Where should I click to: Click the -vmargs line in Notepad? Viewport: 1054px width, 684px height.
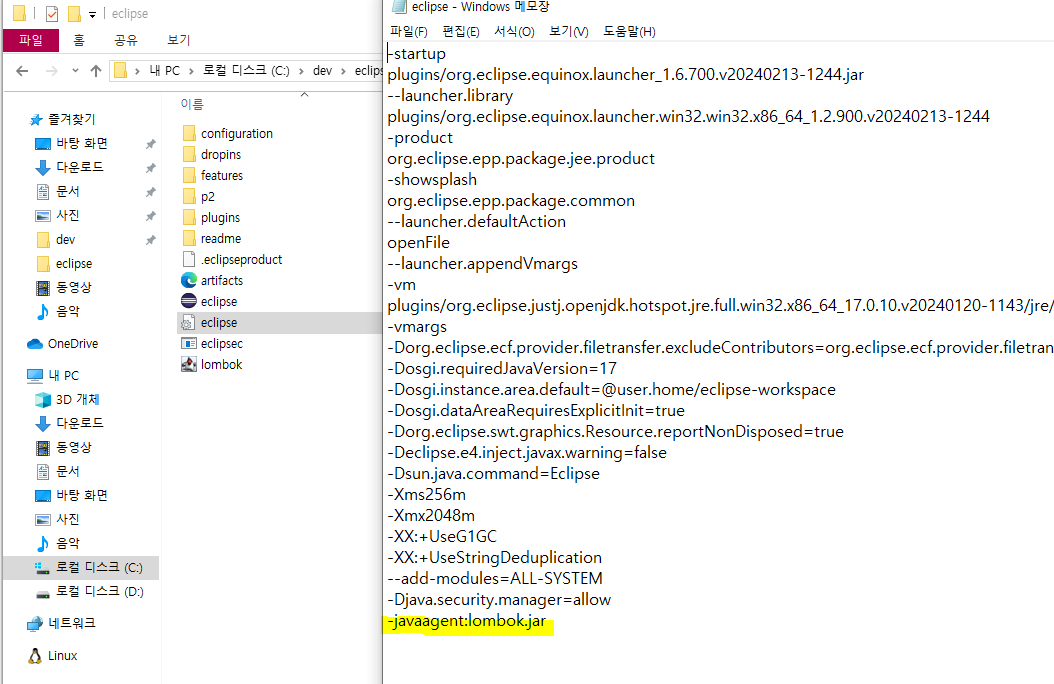[417, 327]
